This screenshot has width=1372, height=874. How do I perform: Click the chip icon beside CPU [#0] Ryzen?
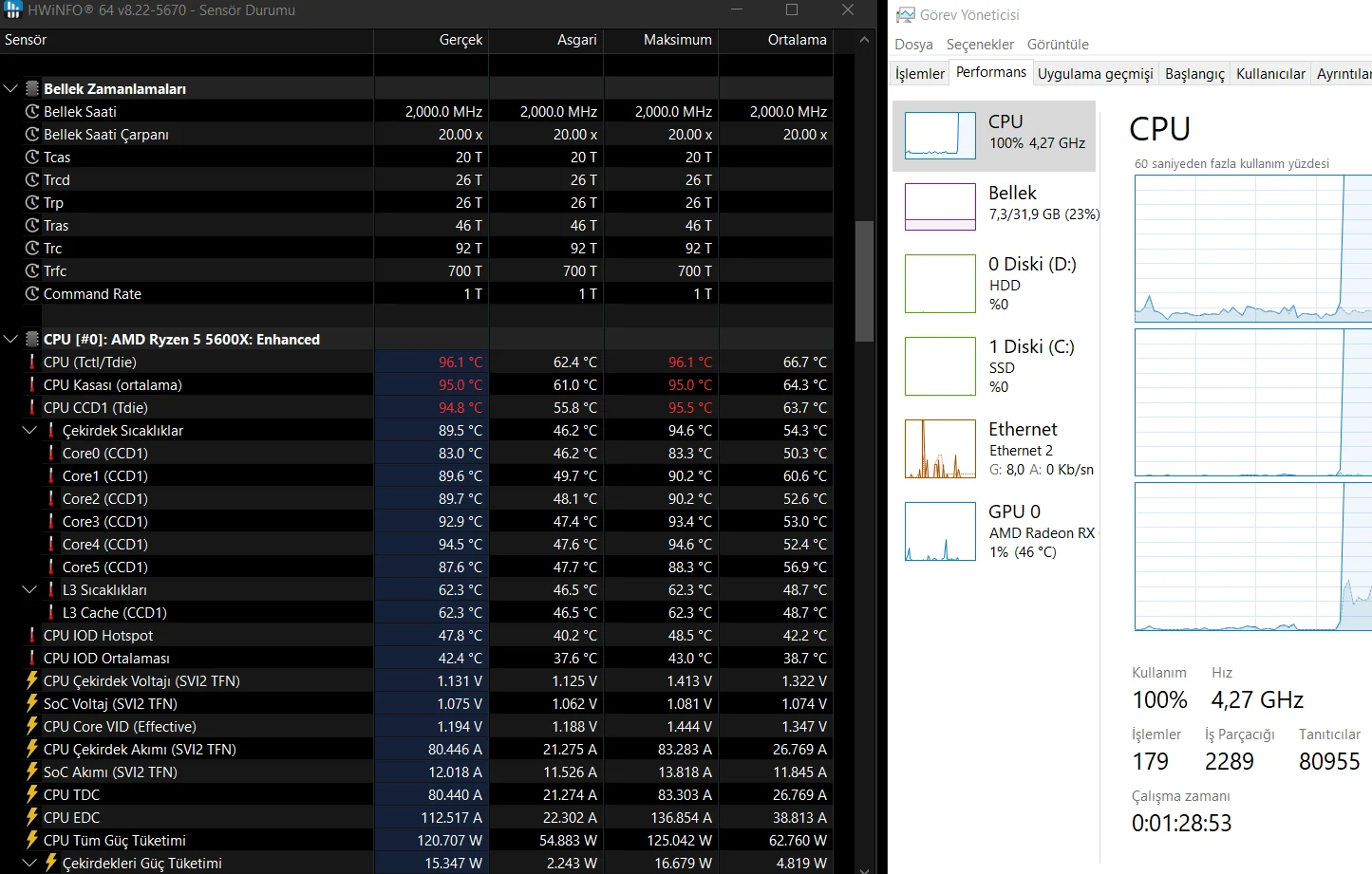click(x=32, y=340)
